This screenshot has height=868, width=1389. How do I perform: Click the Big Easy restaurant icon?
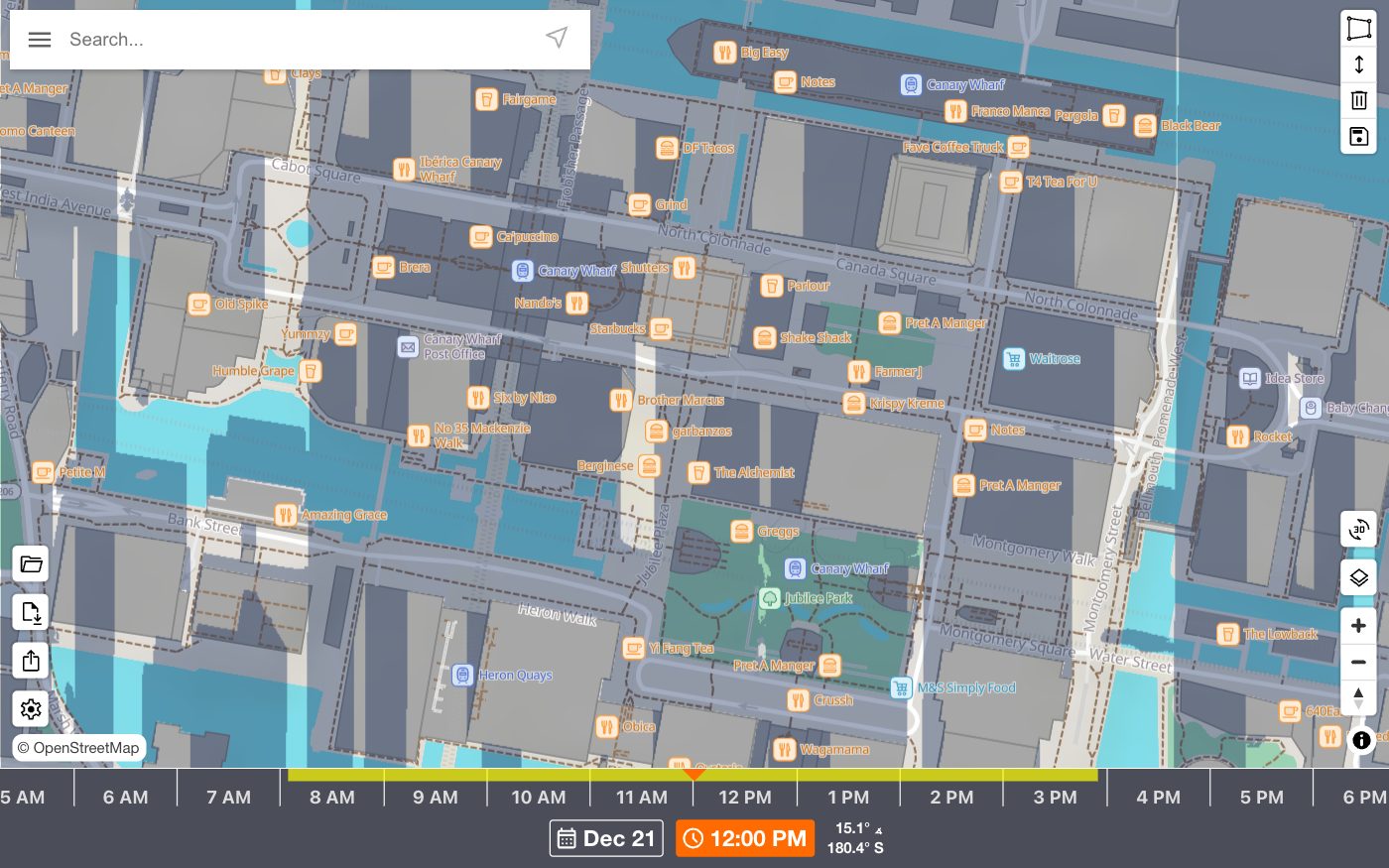724,53
